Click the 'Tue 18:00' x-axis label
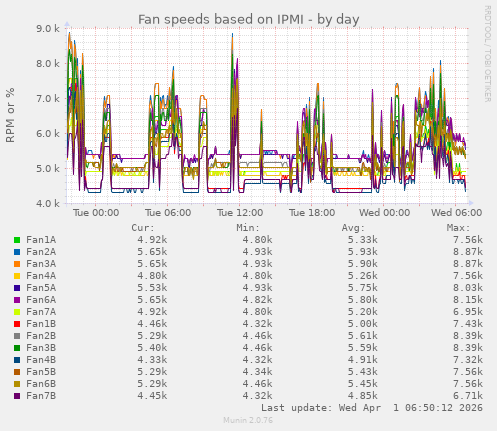The image size is (497, 431). pyautogui.click(x=312, y=213)
